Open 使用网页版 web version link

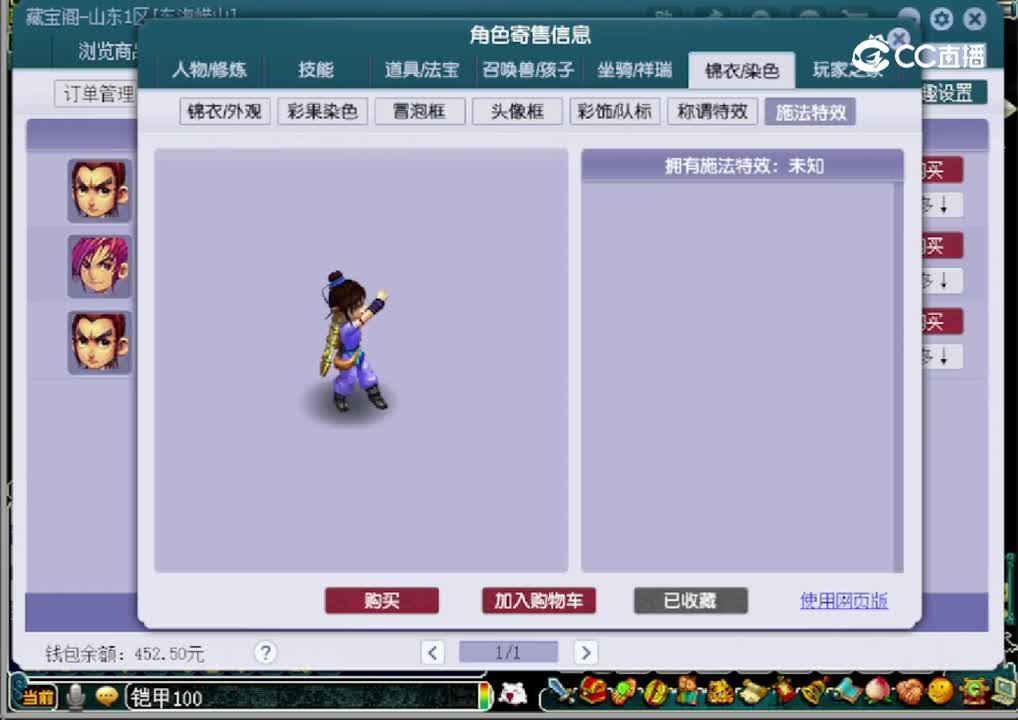pyautogui.click(x=843, y=600)
